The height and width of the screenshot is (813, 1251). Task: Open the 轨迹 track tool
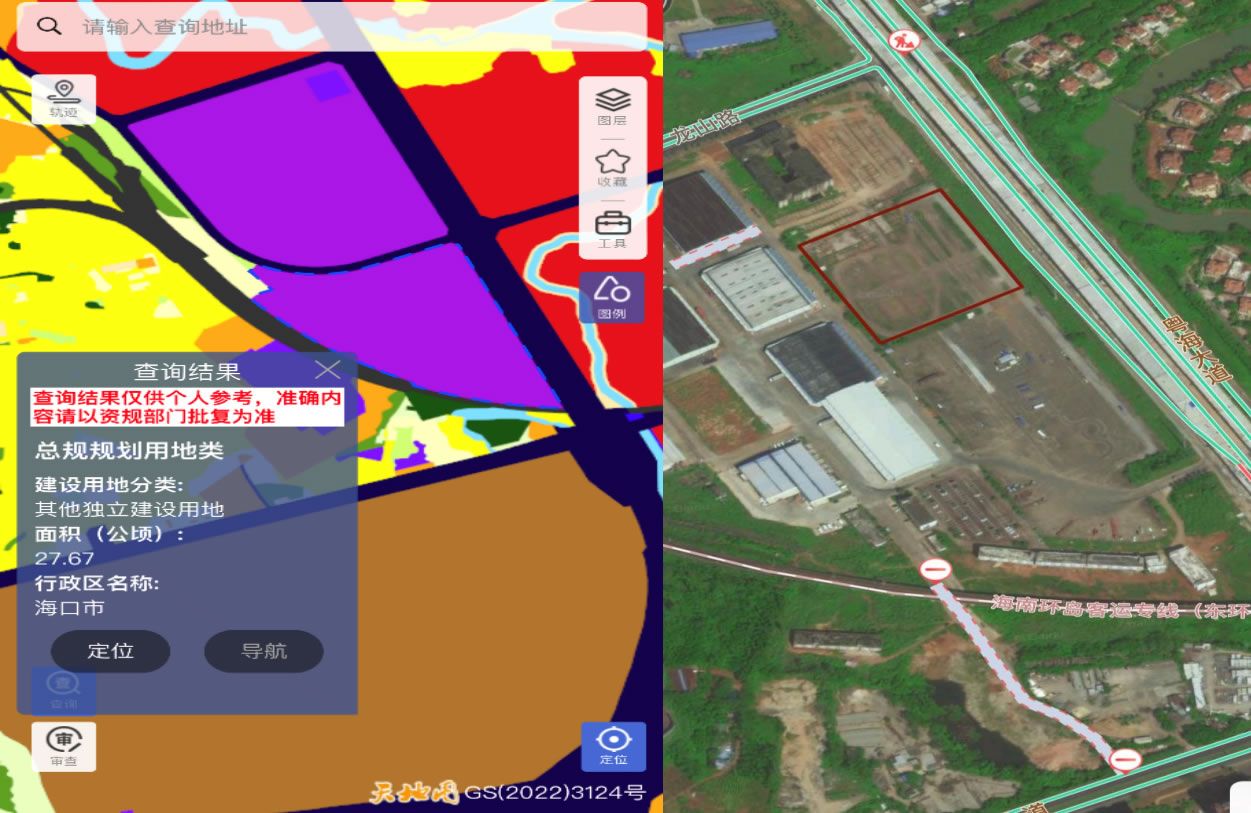64,99
